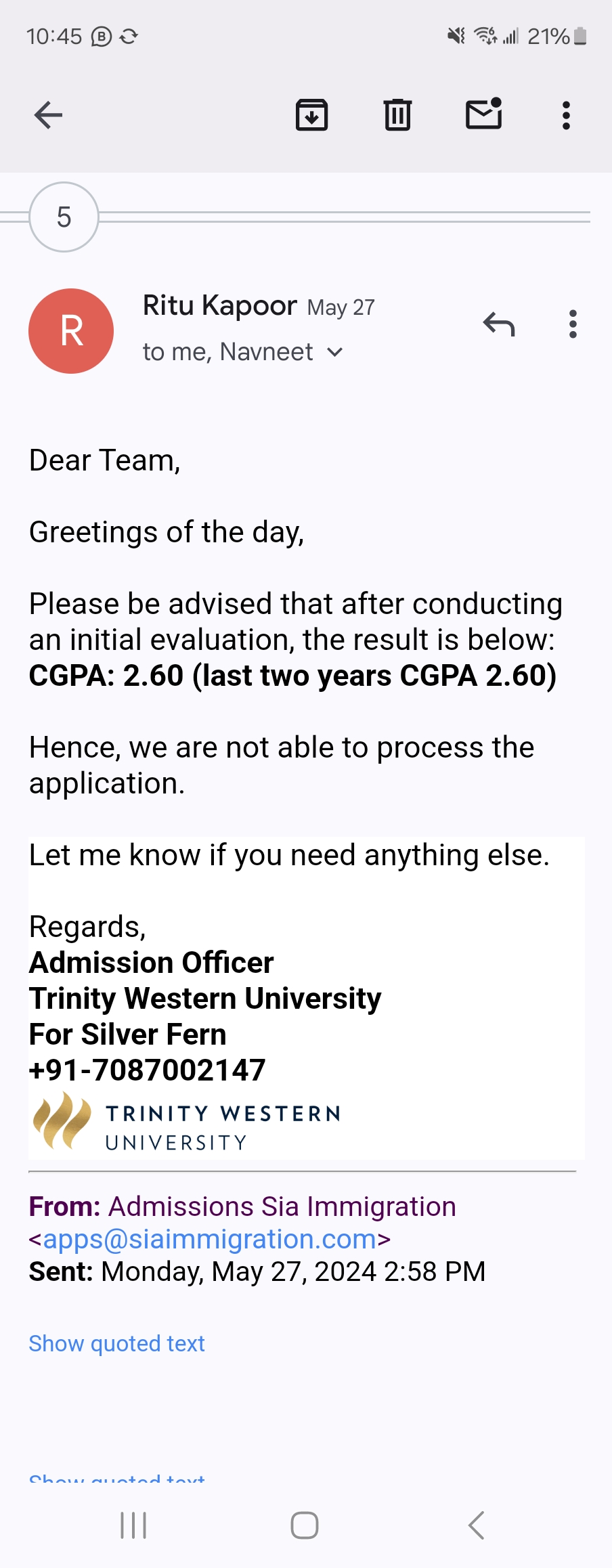Tap the phone number +91-7087002147
Viewport: 612px width, 1568px height.
point(147,1070)
